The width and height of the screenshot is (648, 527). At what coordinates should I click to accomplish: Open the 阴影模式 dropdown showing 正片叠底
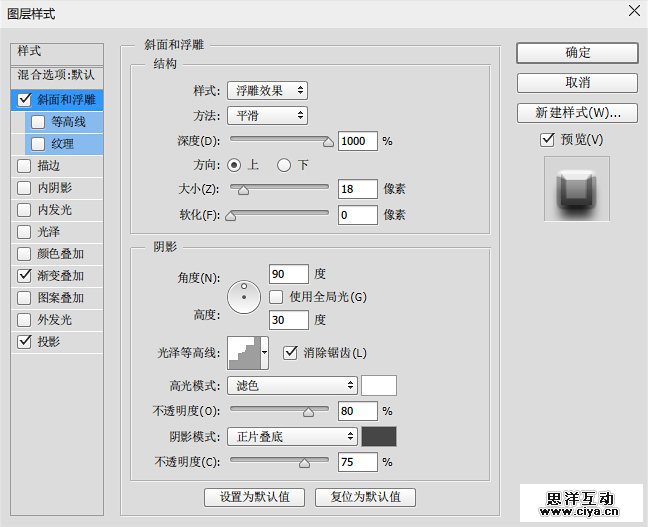[x=292, y=436]
